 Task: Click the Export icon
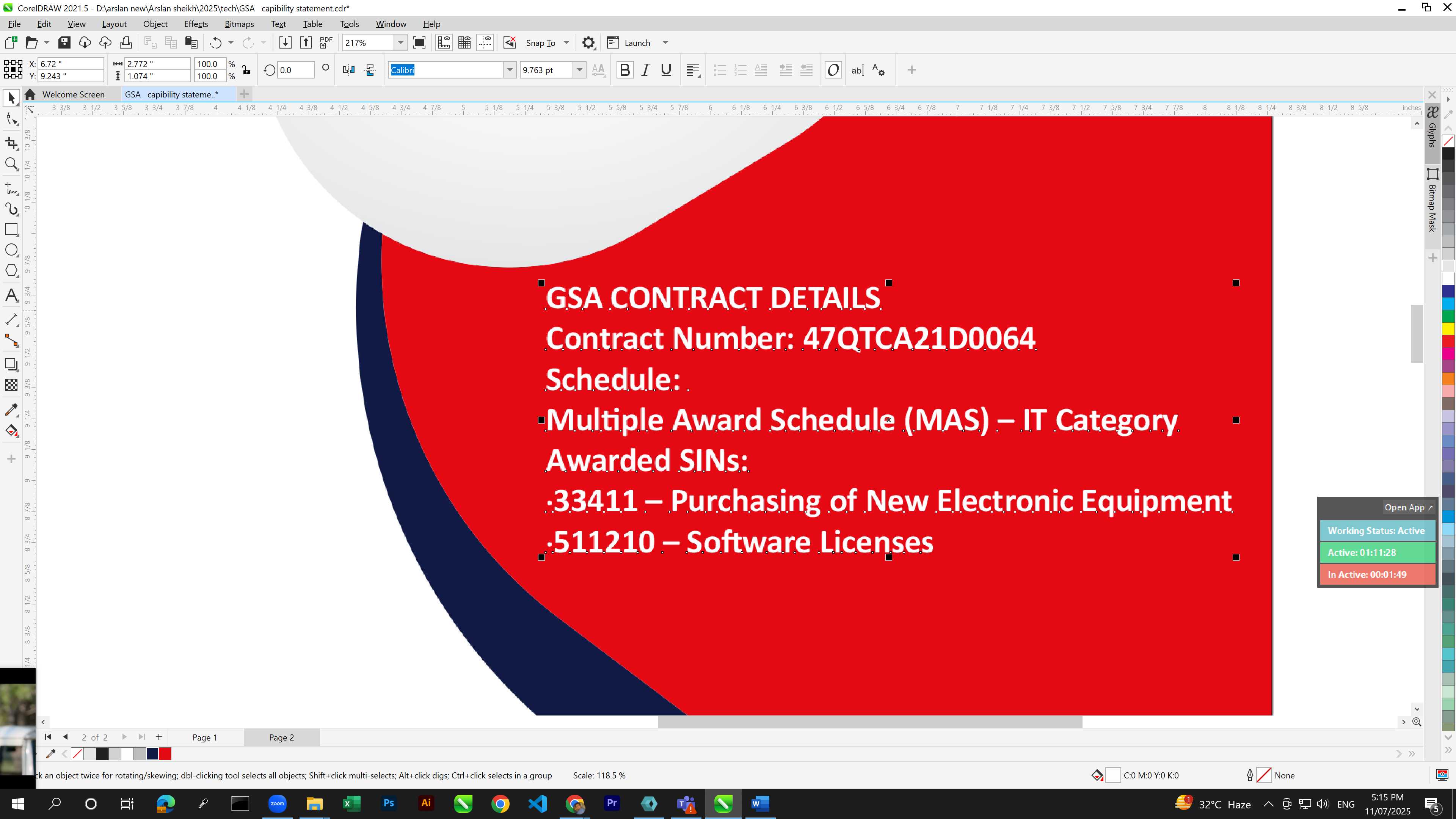click(306, 42)
